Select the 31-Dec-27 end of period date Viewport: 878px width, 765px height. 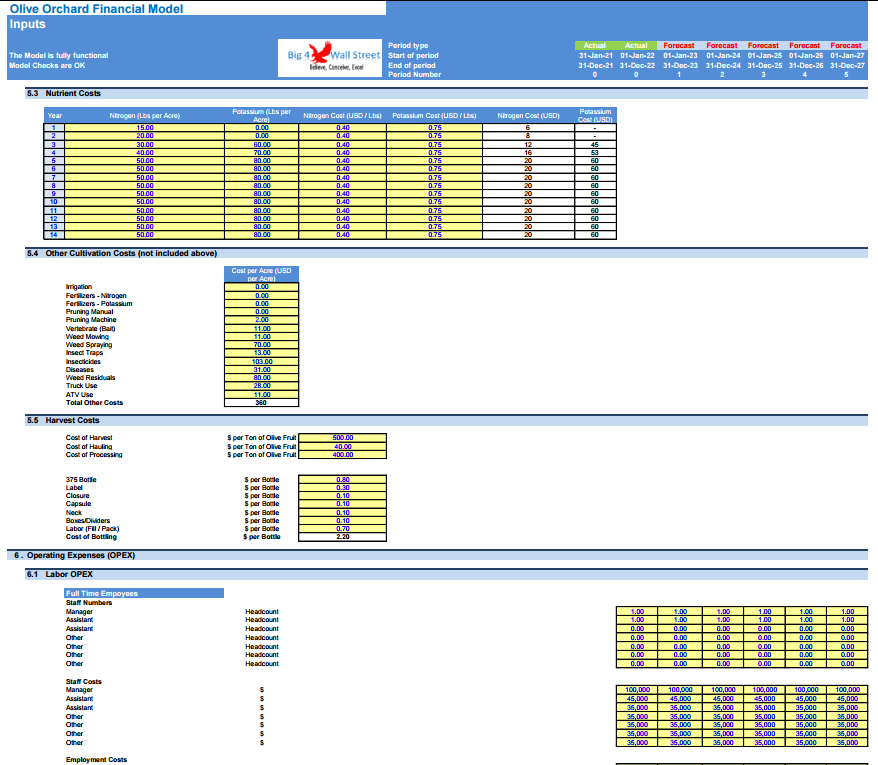(x=847, y=66)
